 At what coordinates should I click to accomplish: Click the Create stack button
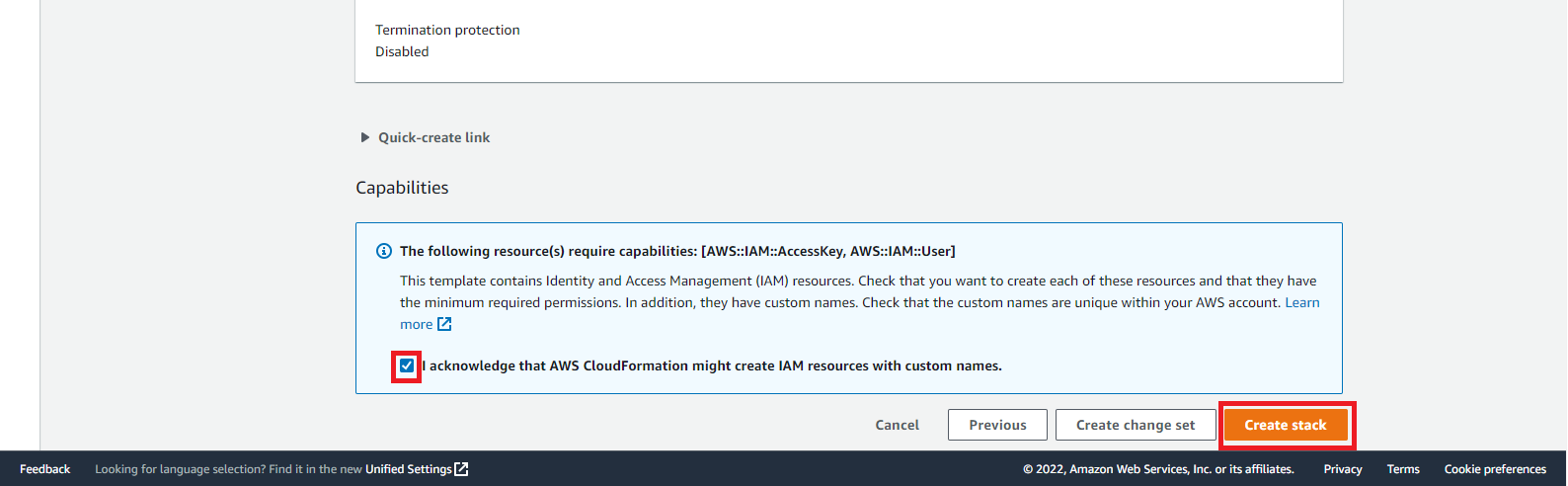[x=1286, y=425]
